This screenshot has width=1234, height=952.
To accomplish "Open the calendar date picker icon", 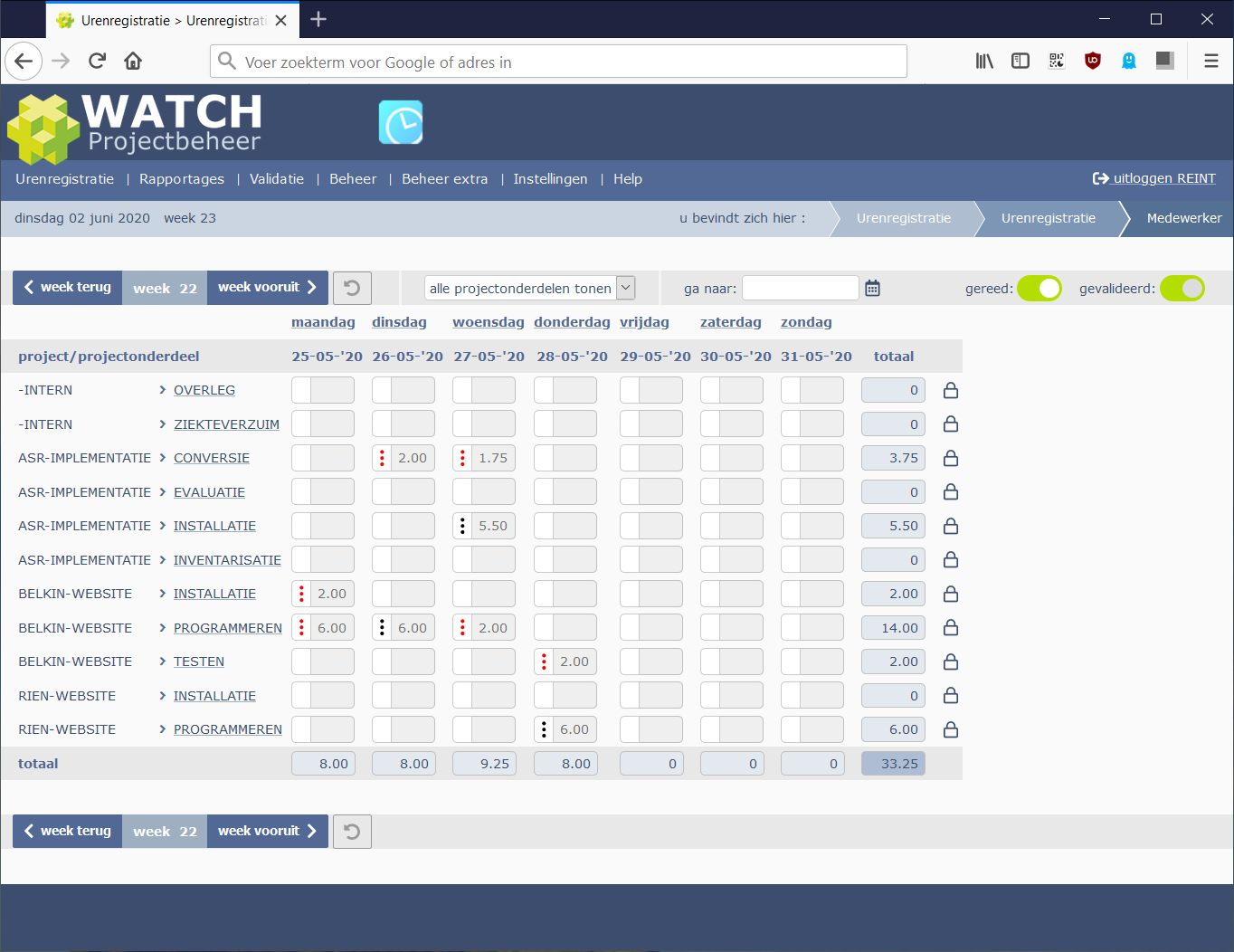I will 872,288.
